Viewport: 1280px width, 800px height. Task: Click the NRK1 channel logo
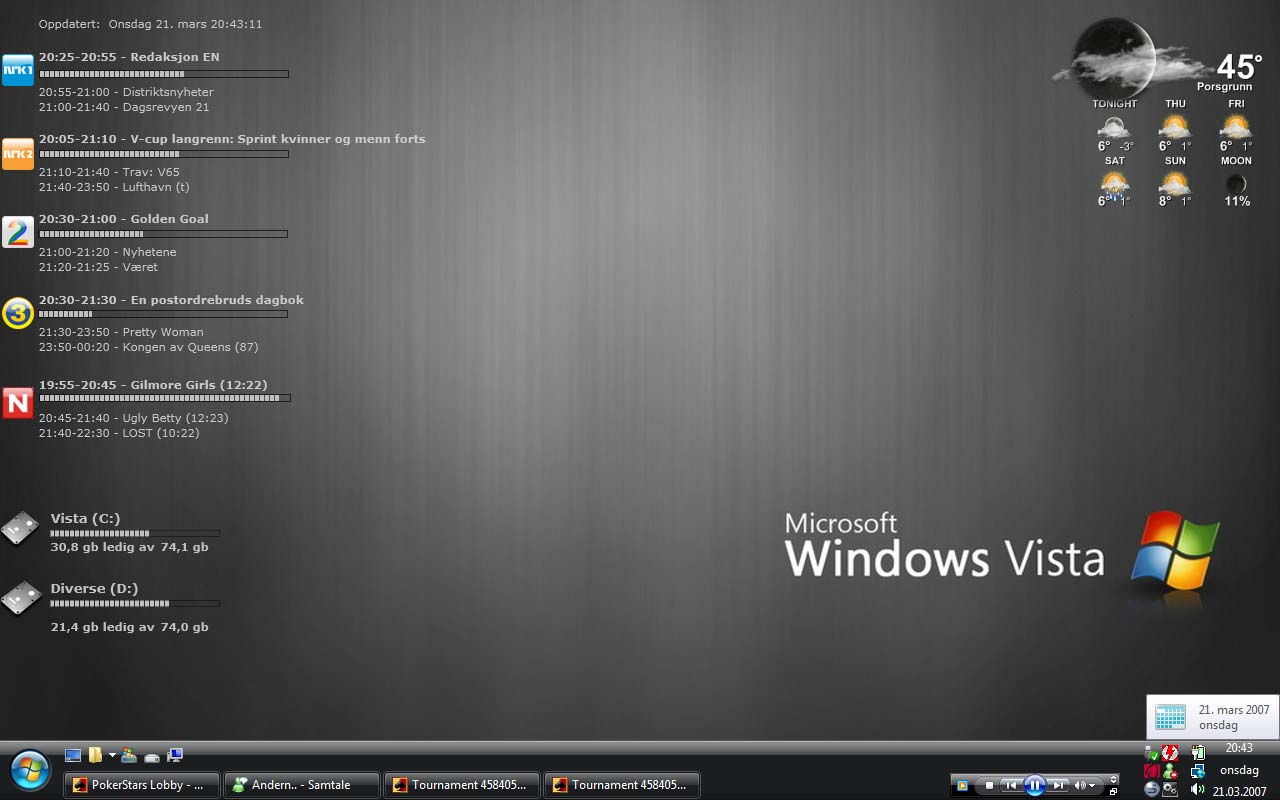[18, 70]
